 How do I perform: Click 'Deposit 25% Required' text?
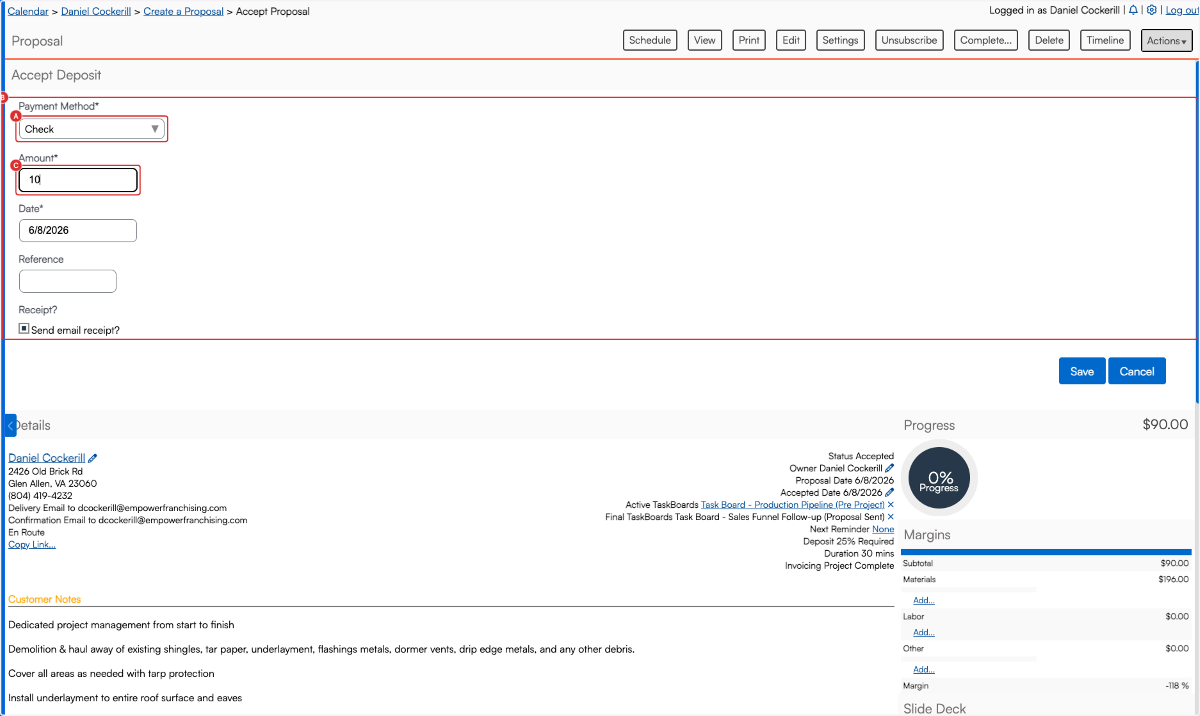click(849, 541)
